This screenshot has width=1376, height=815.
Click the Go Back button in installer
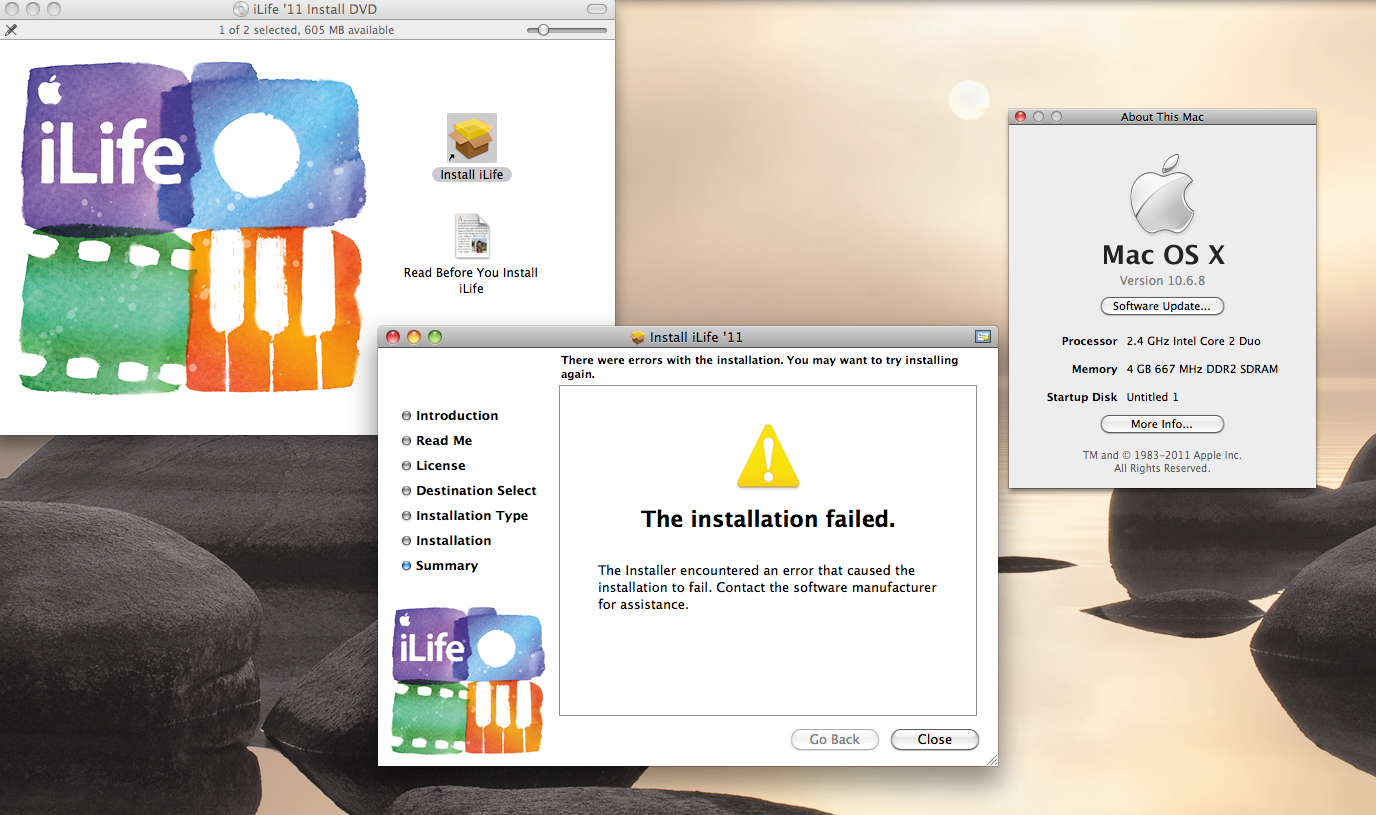[835, 740]
